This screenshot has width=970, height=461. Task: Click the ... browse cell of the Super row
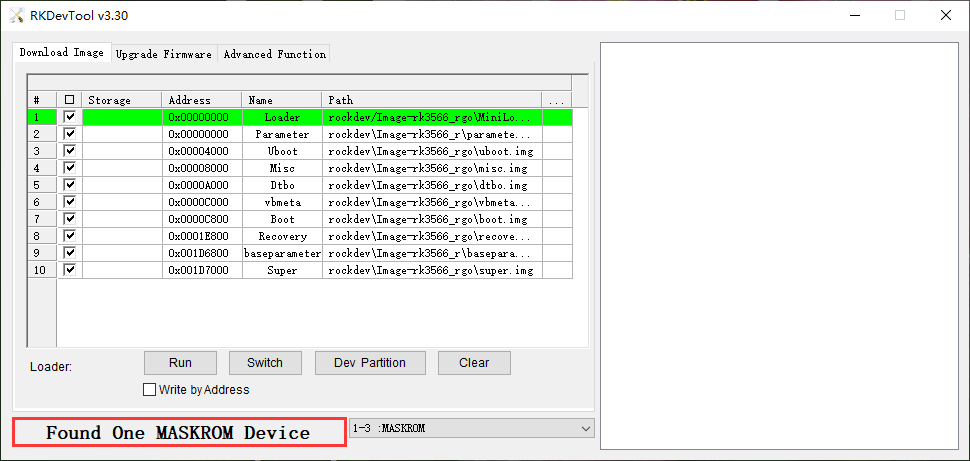557,270
